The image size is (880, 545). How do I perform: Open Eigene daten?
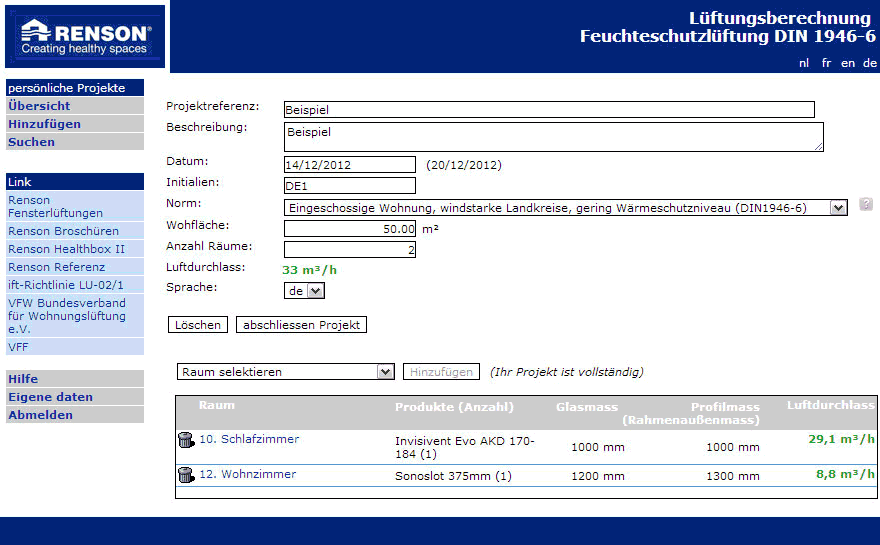pos(75,397)
